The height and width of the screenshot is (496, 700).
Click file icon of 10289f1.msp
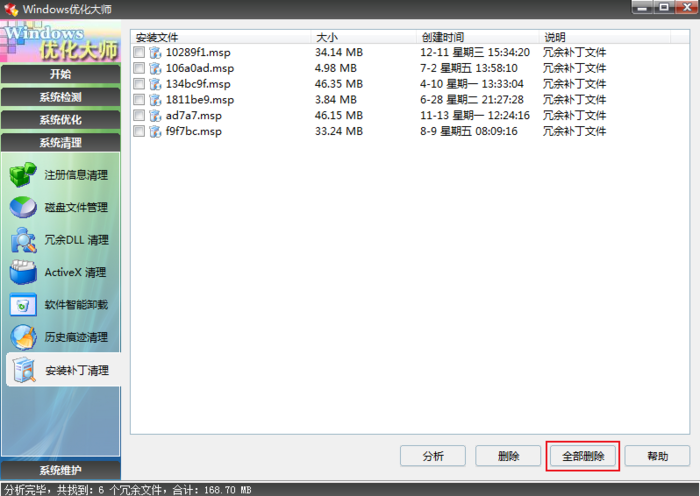tap(155, 52)
